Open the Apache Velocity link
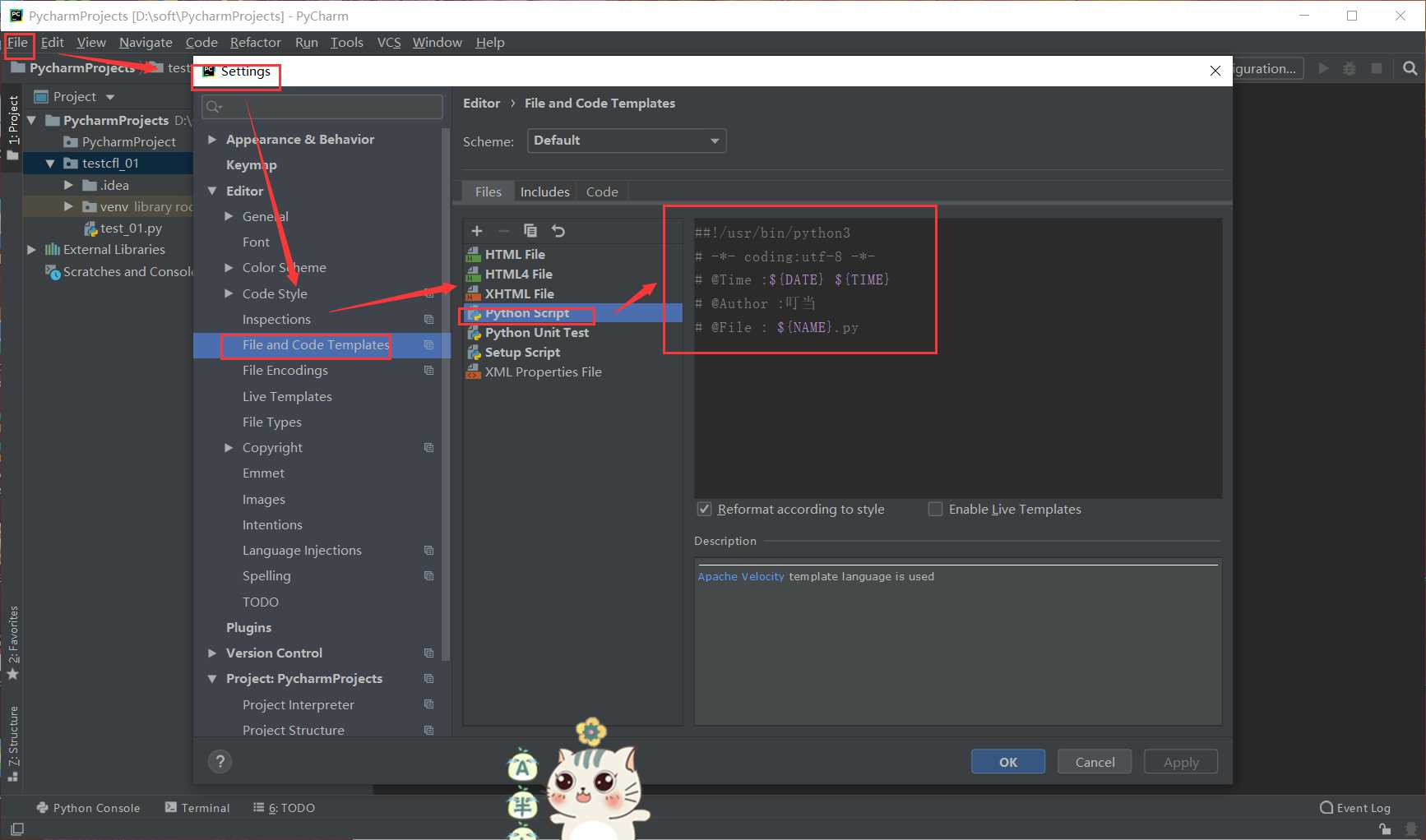The width and height of the screenshot is (1426, 840). click(741, 576)
